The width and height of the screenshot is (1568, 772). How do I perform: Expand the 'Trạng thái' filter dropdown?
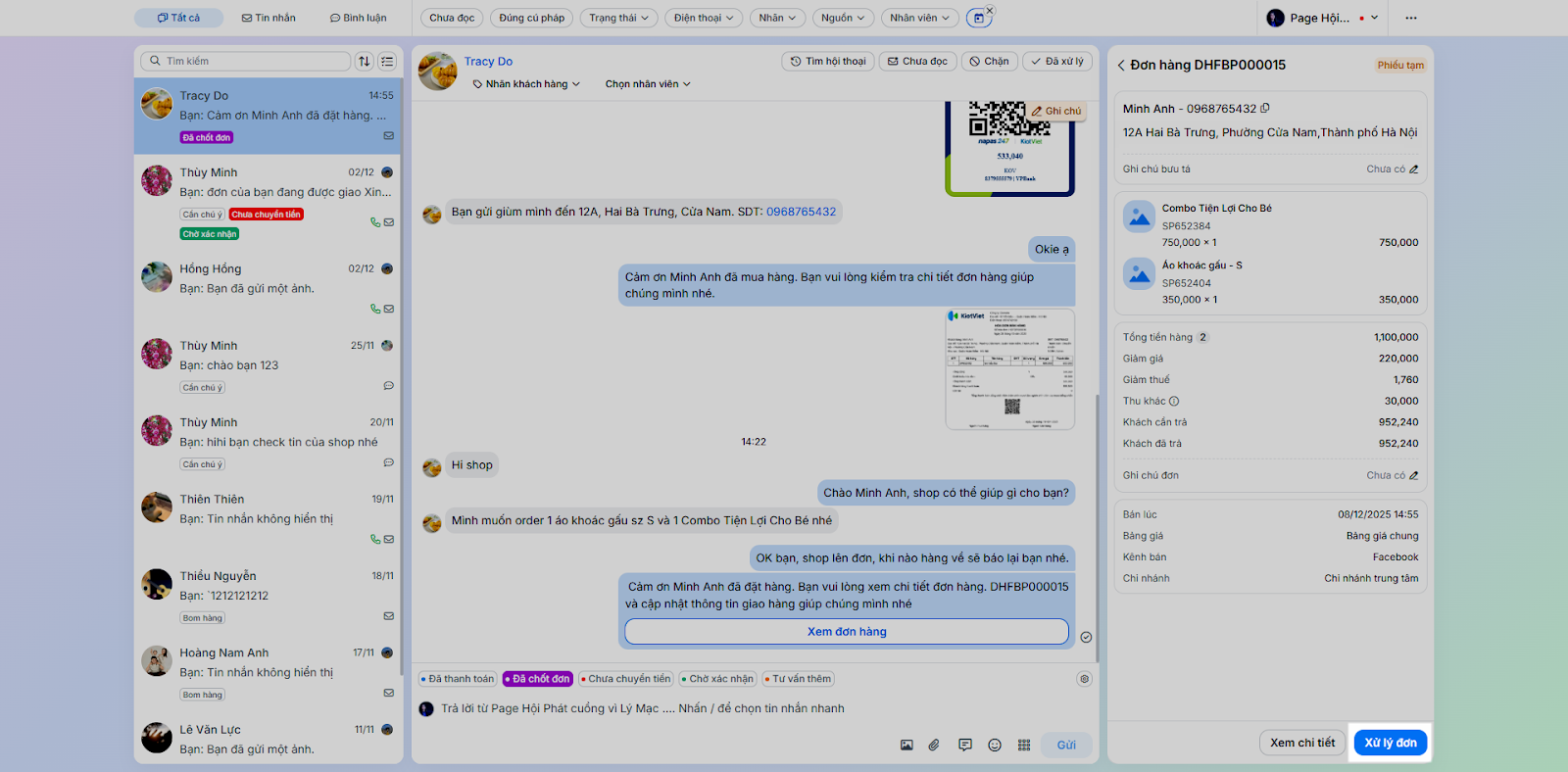coord(618,18)
